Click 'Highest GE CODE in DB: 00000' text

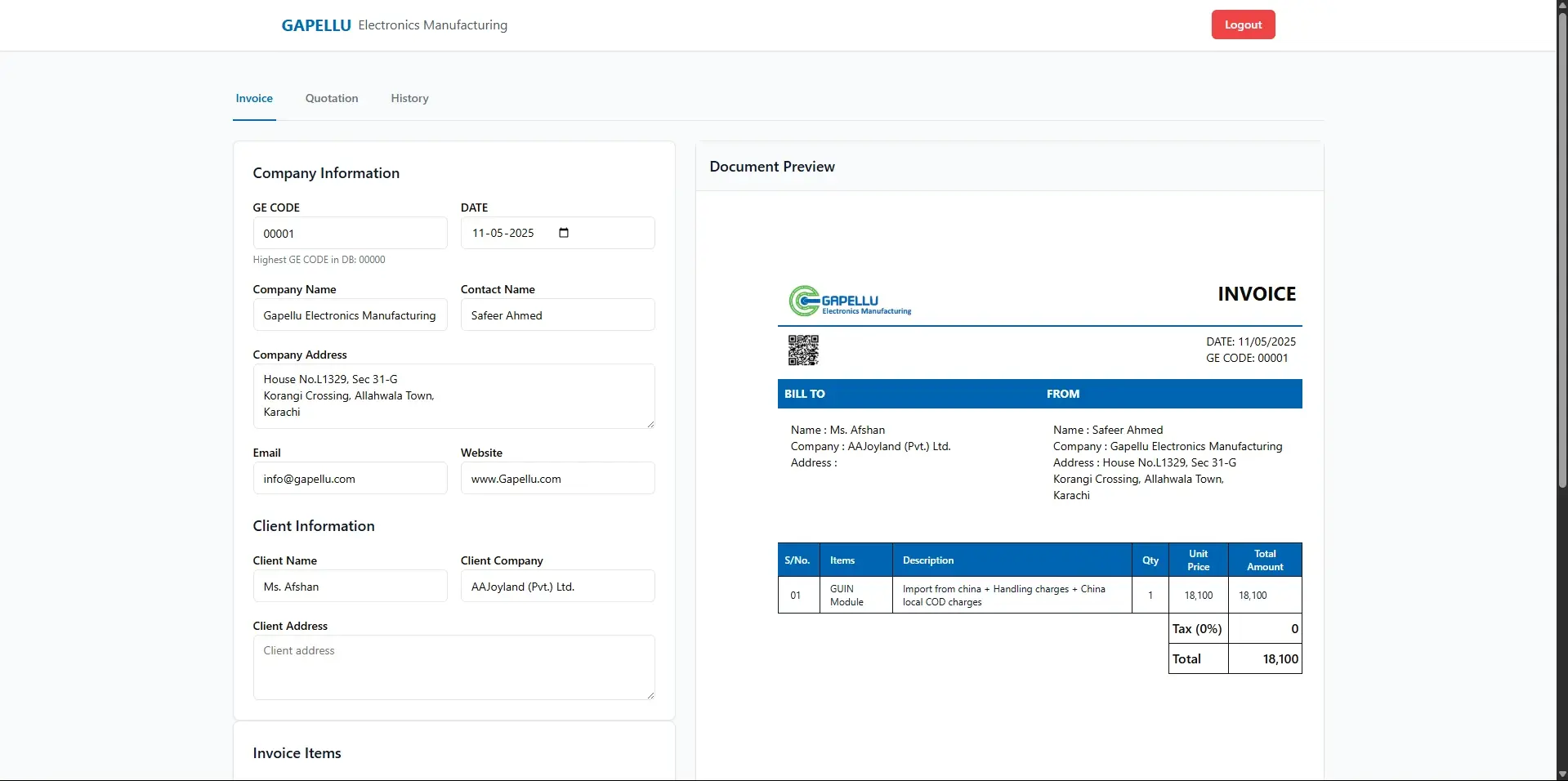319,260
